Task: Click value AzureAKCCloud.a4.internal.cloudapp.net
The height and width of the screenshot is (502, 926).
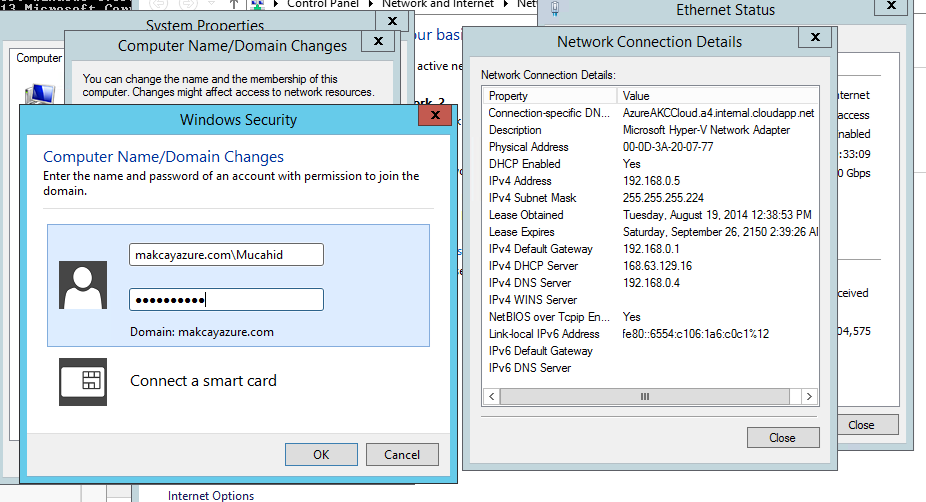Action: point(719,113)
